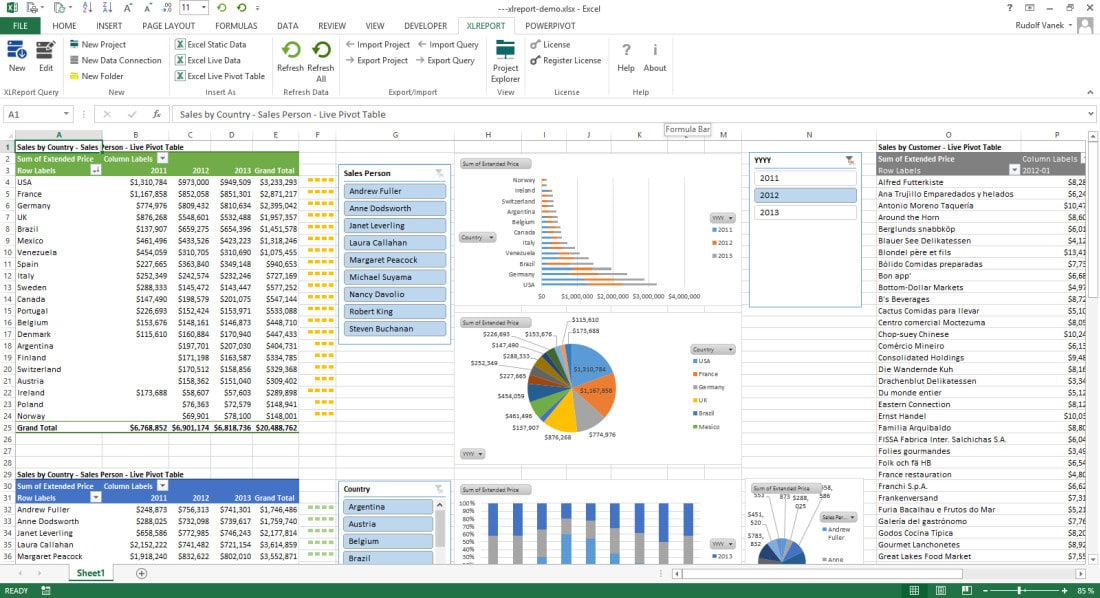Insert as Excel Live Pivot Table
The image size is (1100, 598).
click(220, 76)
